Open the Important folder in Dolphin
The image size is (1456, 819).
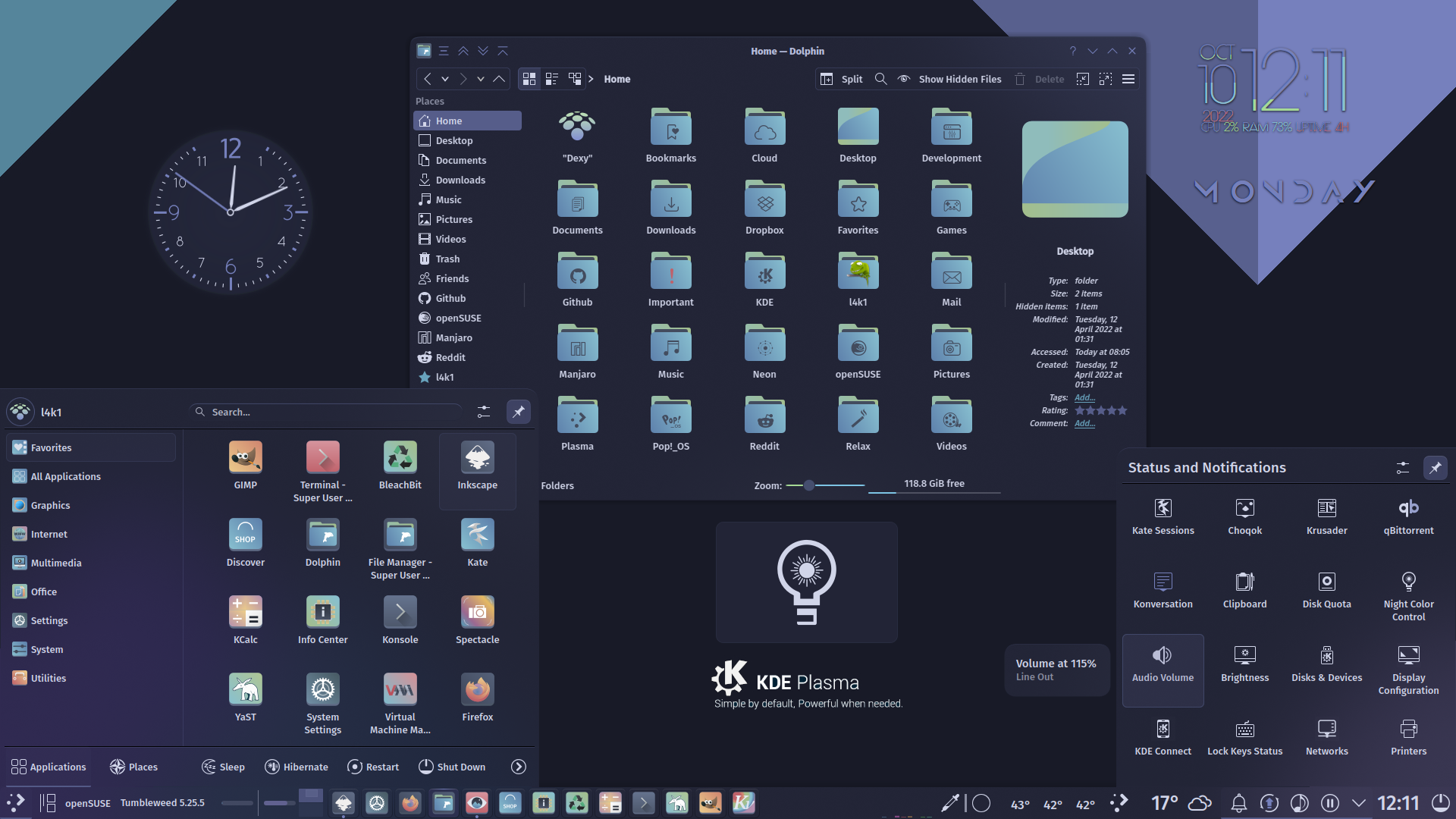click(x=670, y=281)
